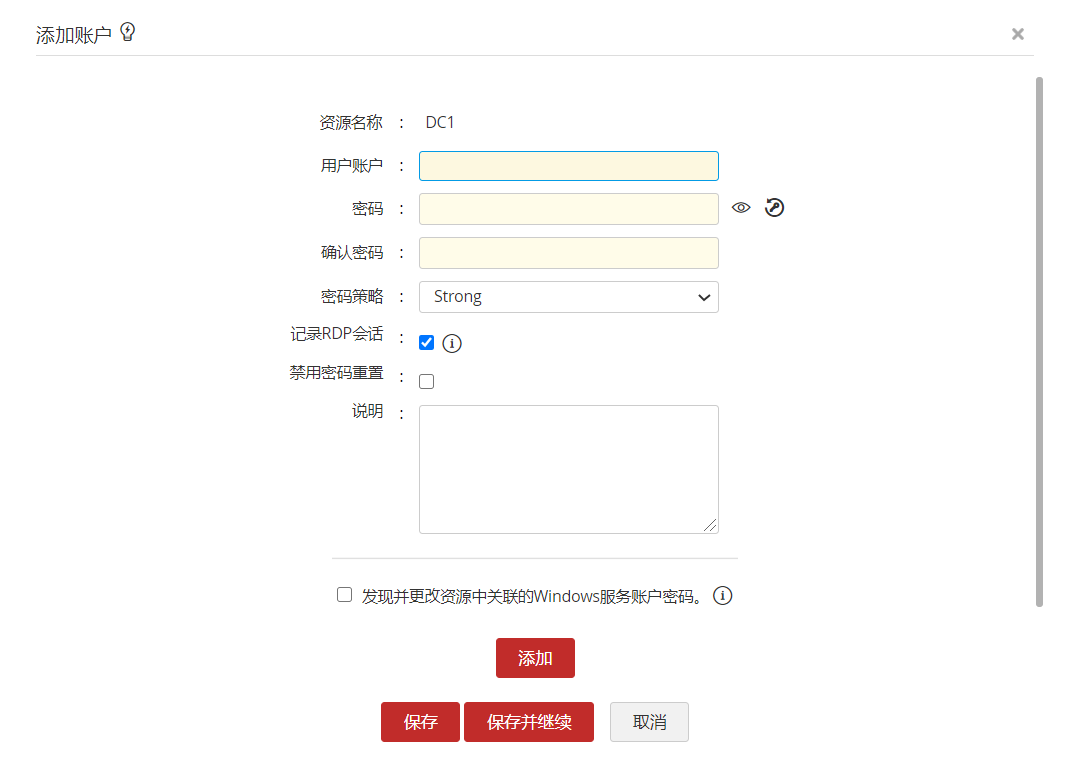
Task: Focus the 用户账户 input field
Action: coord(568,166)
